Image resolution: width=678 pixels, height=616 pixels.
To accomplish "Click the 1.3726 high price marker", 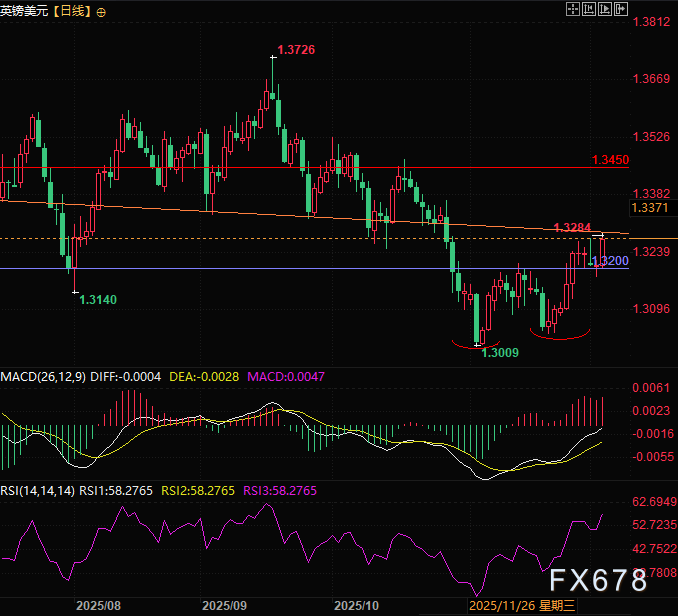I will (x=296, y=49).
